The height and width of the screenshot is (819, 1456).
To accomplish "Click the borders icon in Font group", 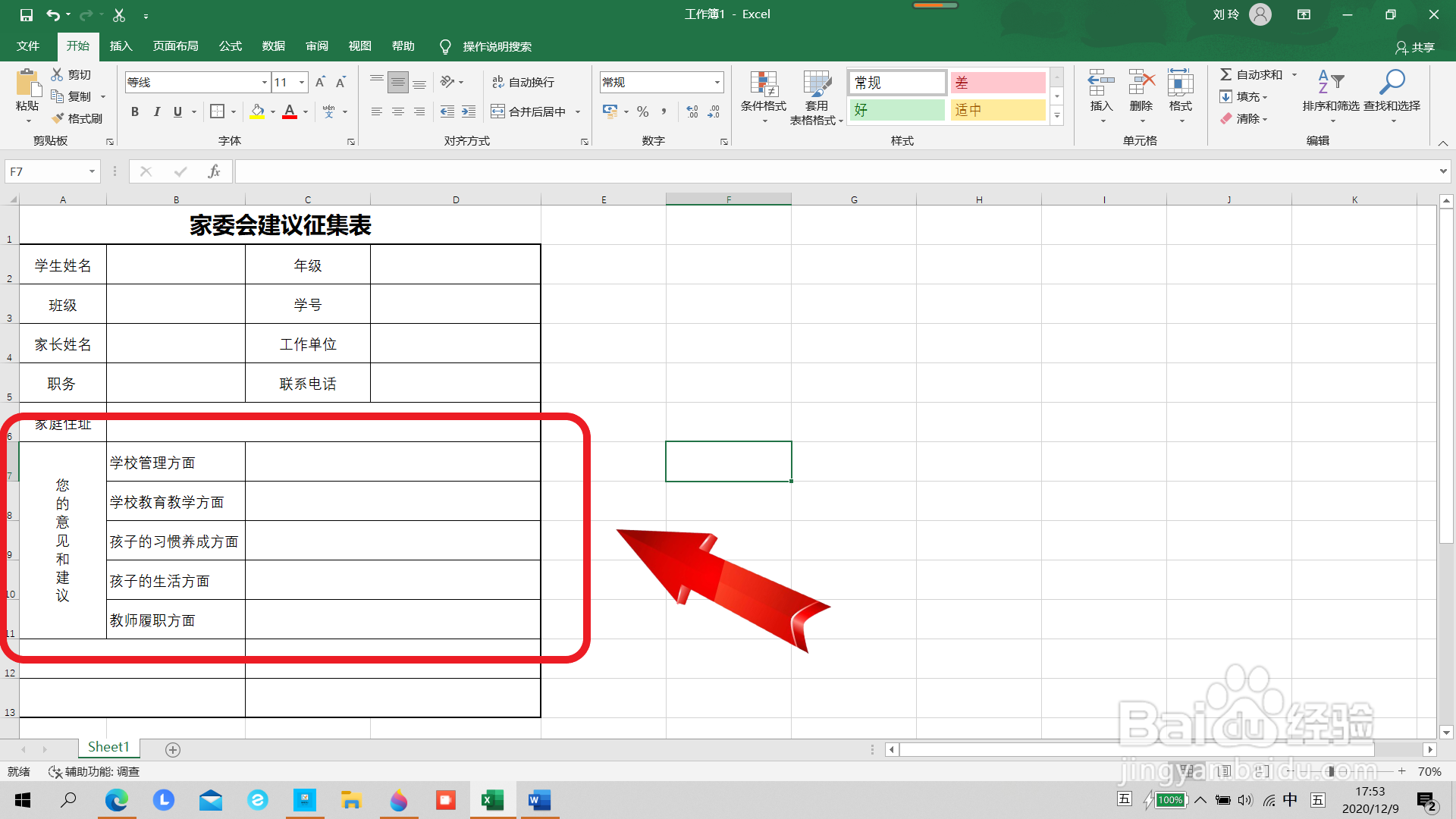I will tap(217, 111).
